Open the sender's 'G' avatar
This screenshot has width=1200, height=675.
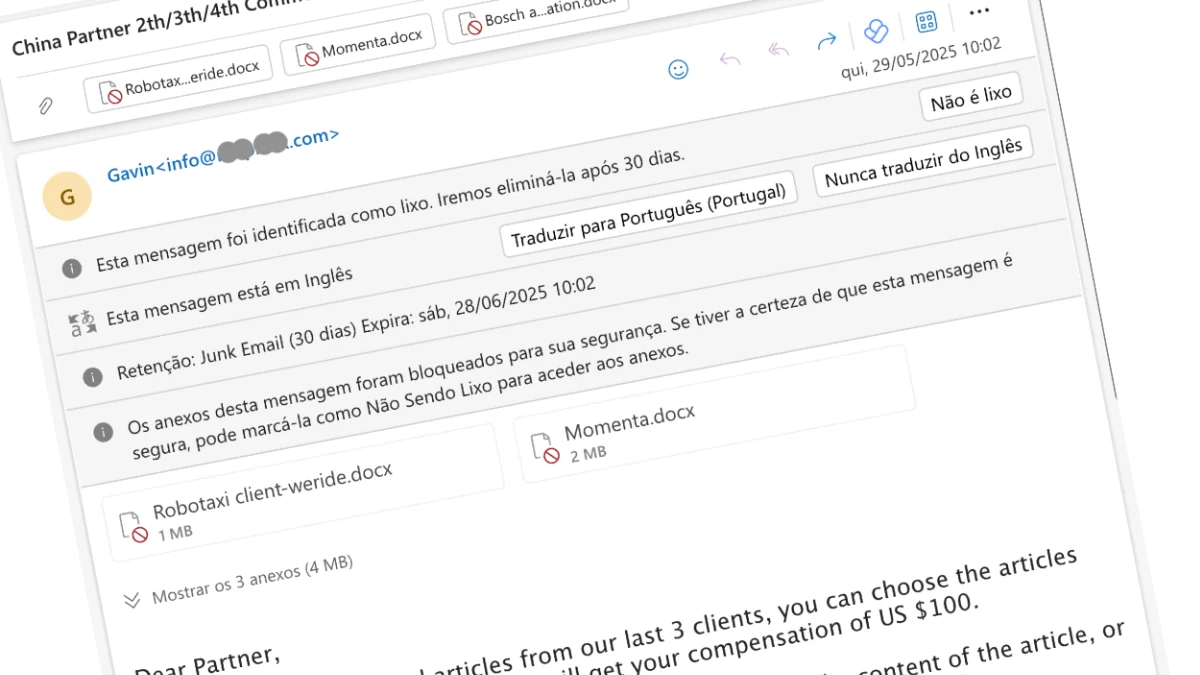[x=67, y=197]
